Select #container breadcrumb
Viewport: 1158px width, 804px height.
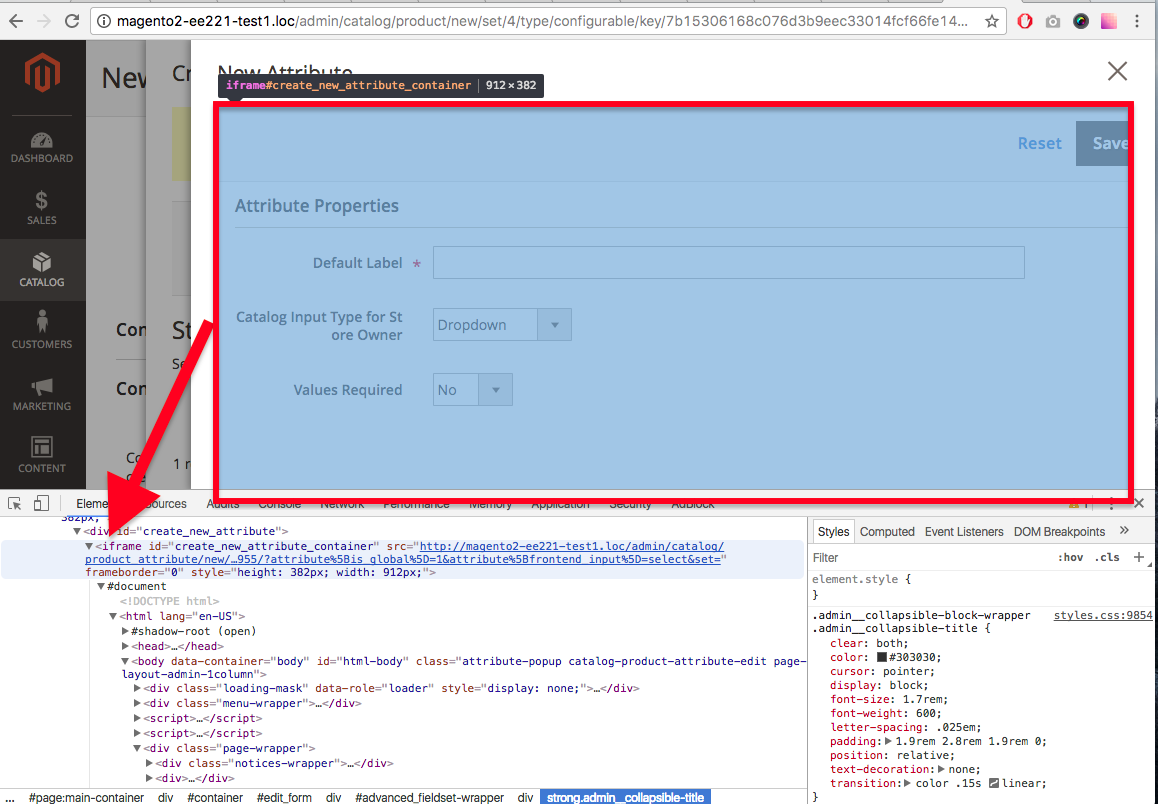click(215, 797)
